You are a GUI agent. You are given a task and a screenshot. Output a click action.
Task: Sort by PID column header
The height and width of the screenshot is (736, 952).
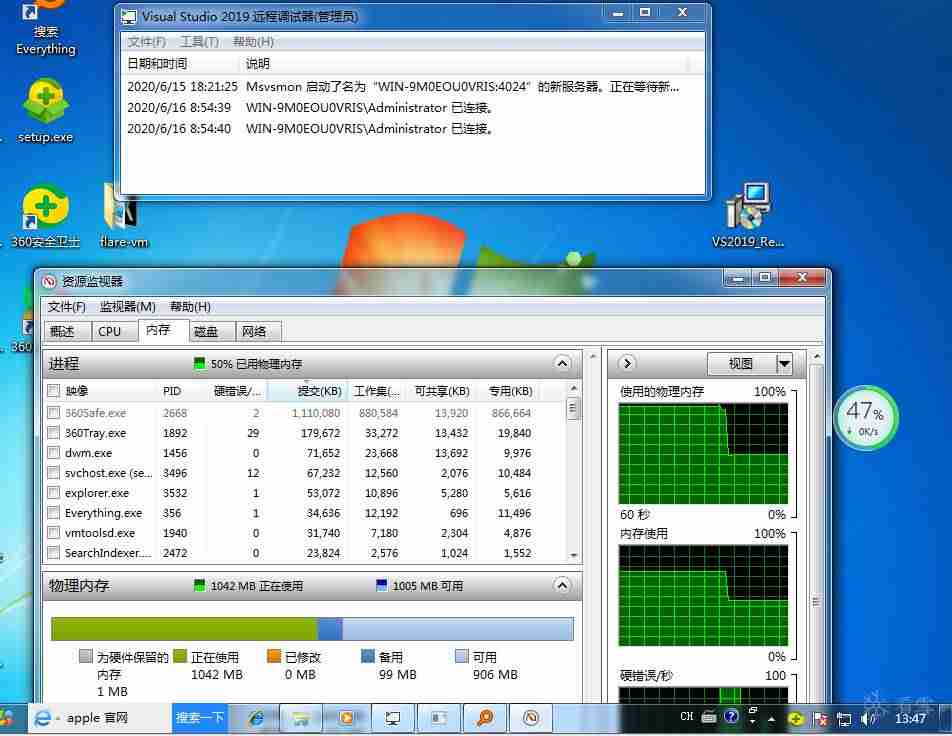[180, 391]
